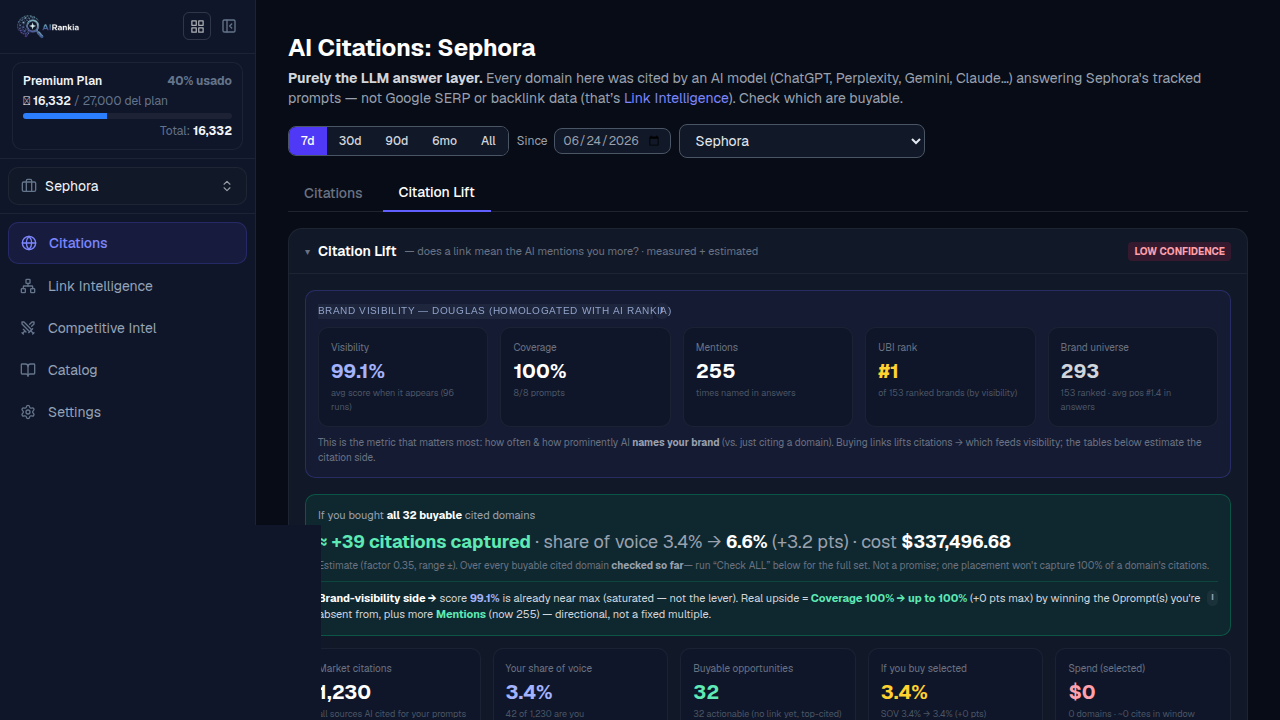Click the plan usage progress bar
The width and height of the screenshot is (1280, 720).
(x=127, y=116)
